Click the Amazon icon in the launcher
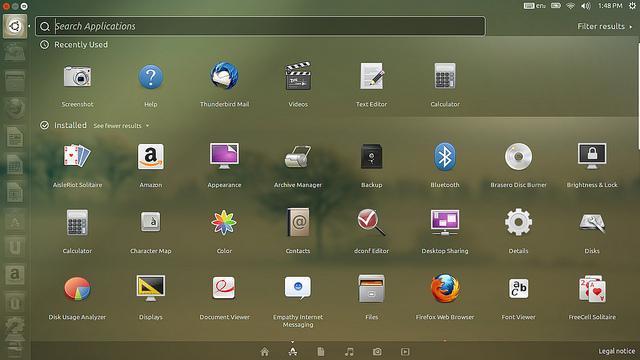Viewport: 640px width, 360px height. (x=15, y=274)
